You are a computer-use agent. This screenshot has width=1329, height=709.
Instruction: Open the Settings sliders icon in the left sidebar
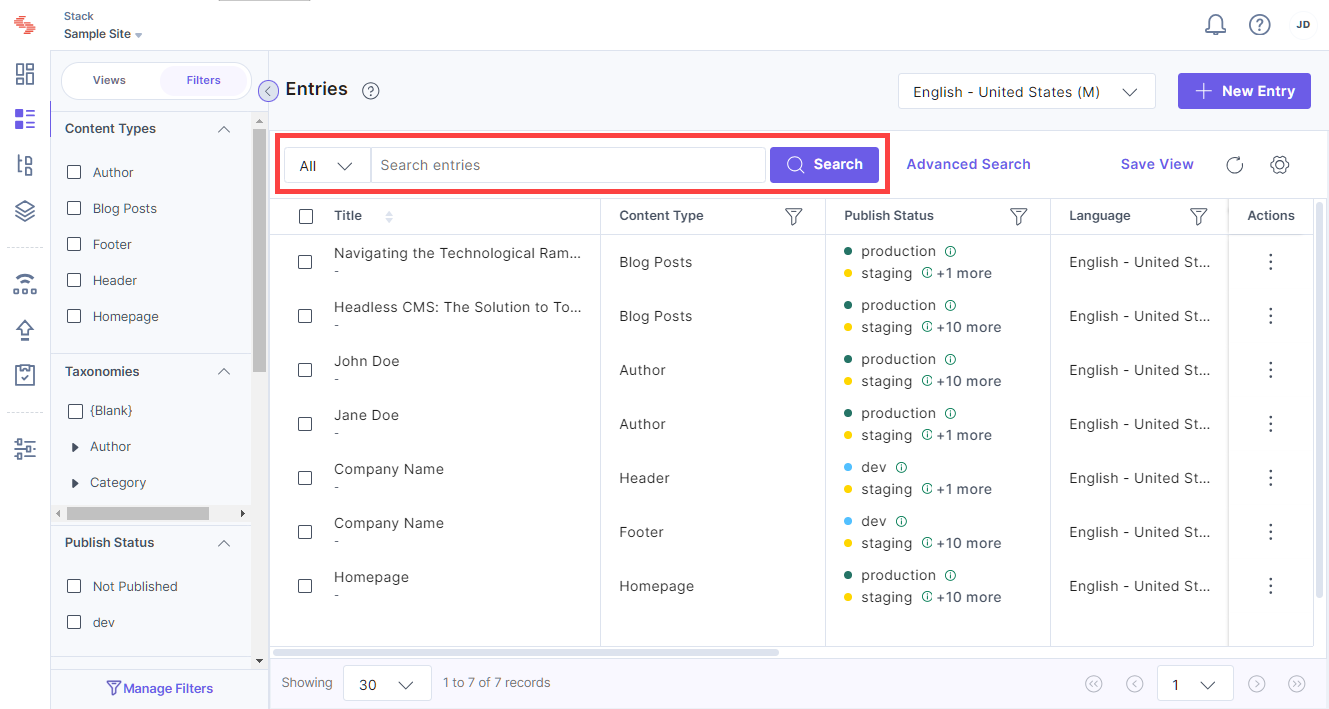25,449
